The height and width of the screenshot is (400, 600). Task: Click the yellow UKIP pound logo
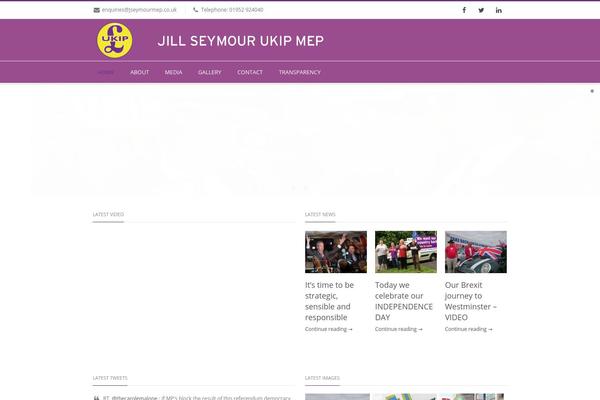[x=115, y=40]
